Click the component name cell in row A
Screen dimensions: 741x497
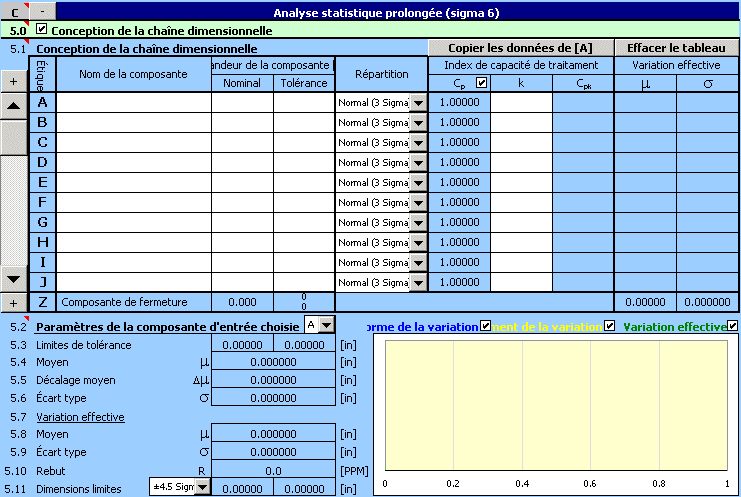point(134,103)
